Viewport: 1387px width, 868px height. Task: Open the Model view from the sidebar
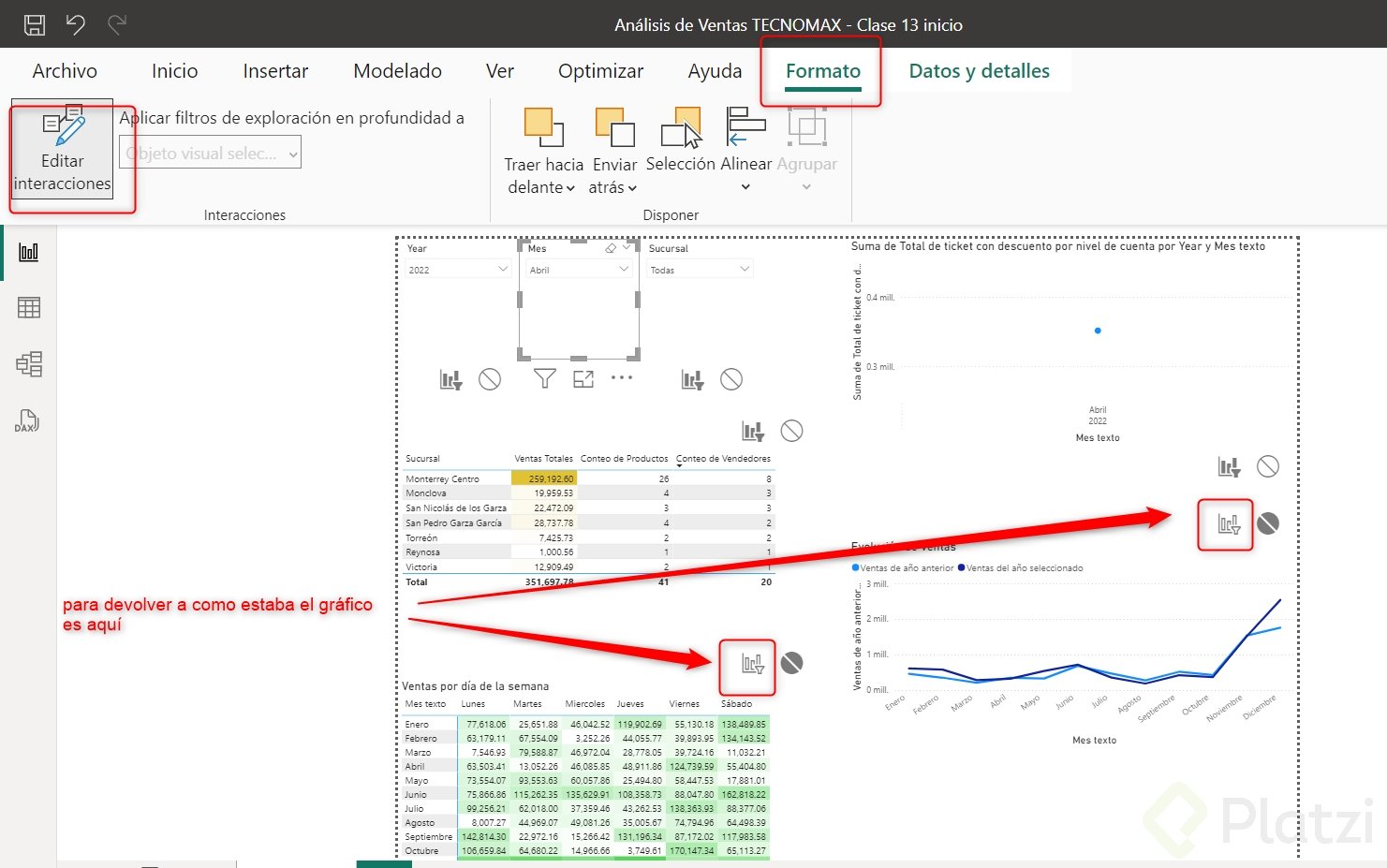point(29,363)
